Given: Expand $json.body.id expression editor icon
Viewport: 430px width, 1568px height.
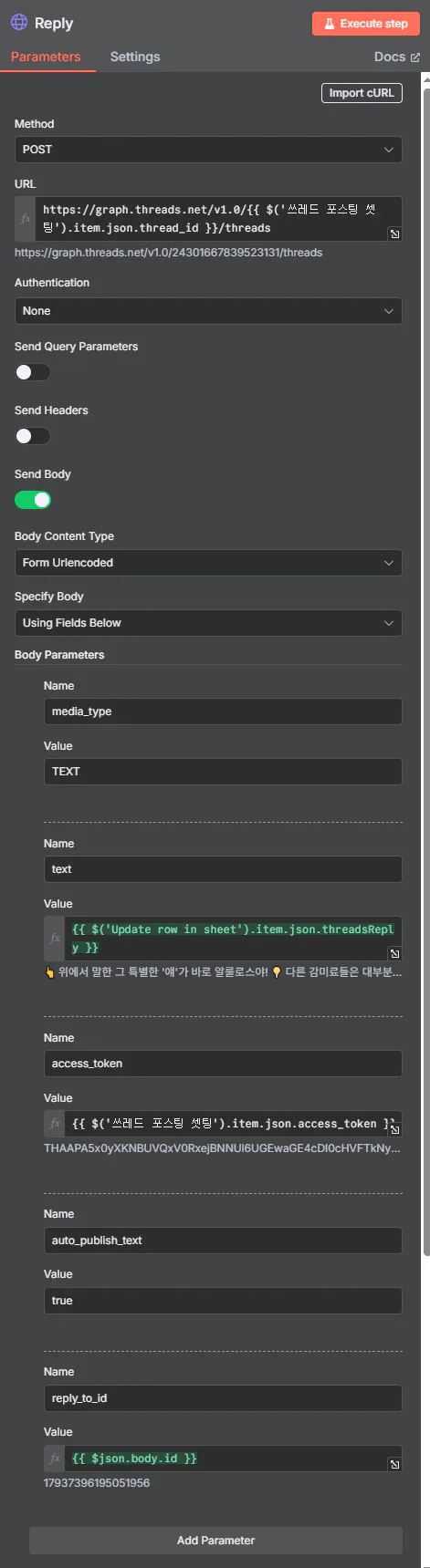Looking at the screenshot, I should [394, 1465].
